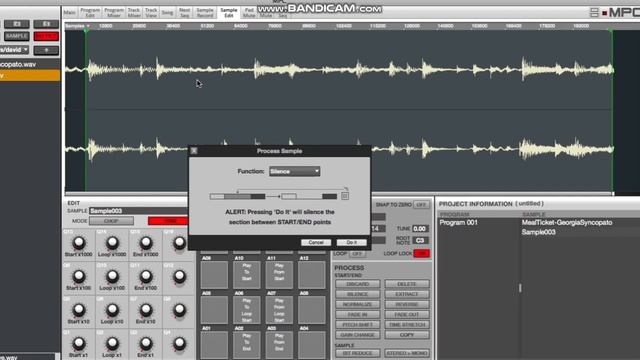Click the FADE OUT process button
640x360 pixels.
407,315
